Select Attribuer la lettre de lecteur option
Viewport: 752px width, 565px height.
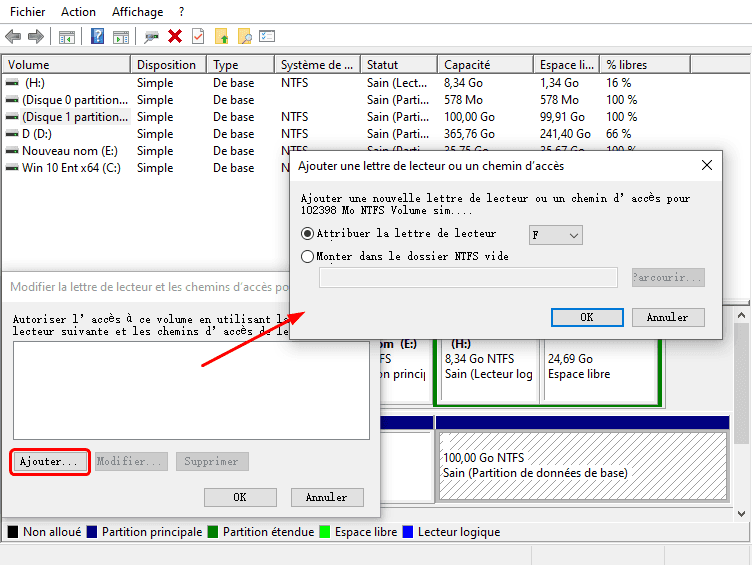[307, 234]
